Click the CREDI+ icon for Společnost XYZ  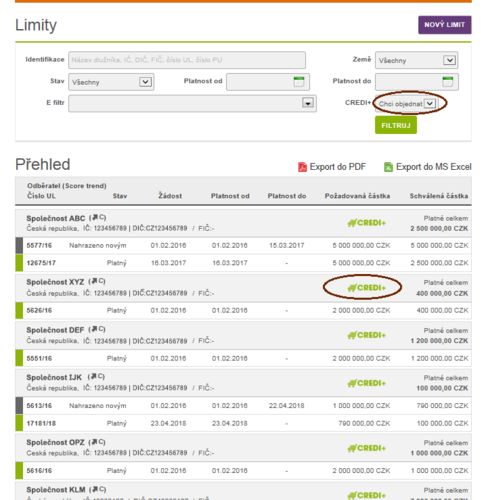[x=366, y=288]
